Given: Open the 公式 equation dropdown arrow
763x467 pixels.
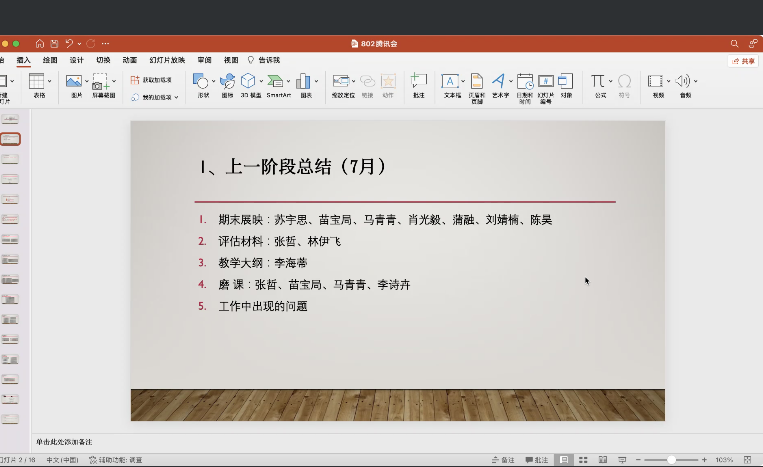Looking at the screenshot, I should (610, 81).
